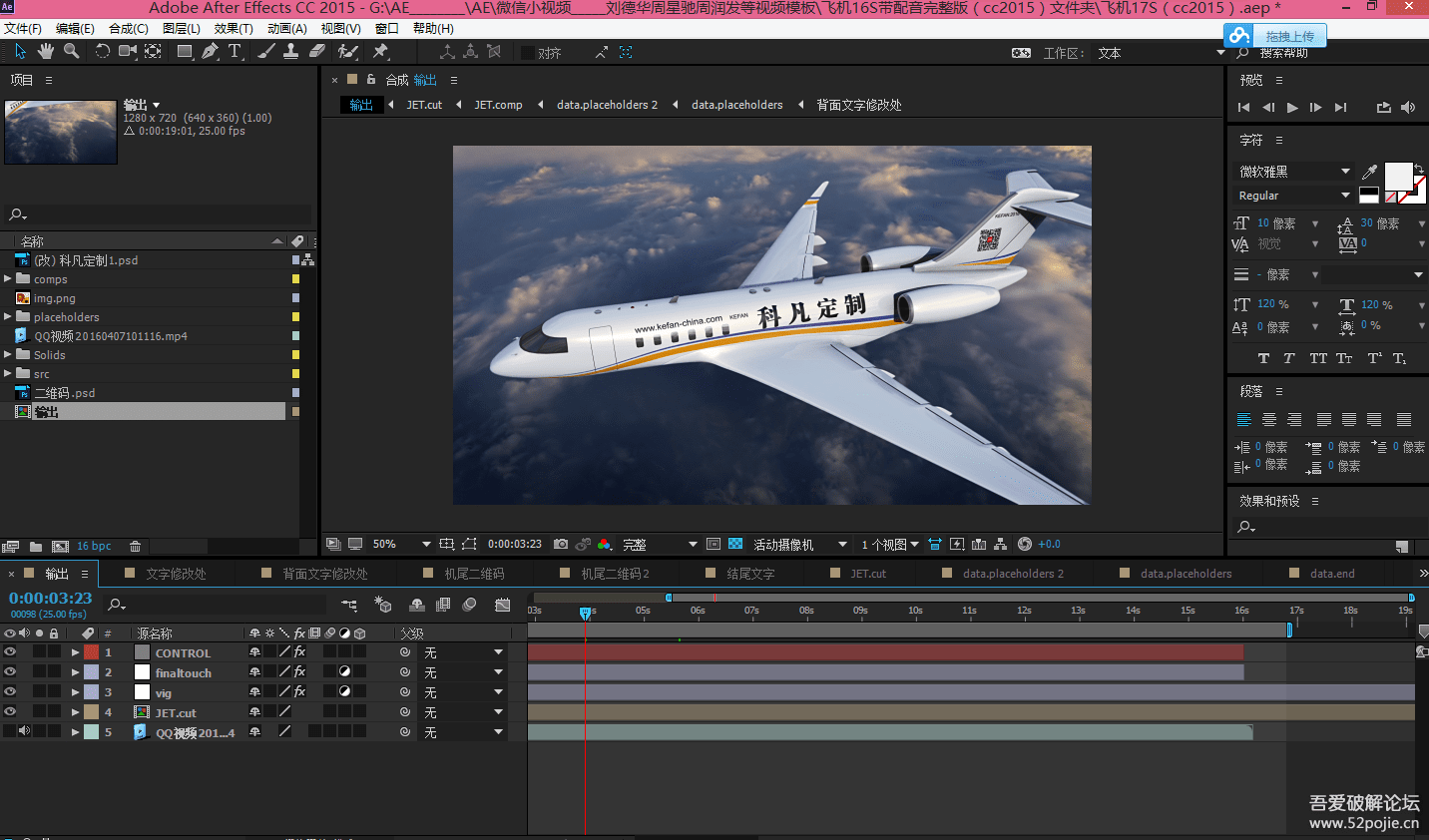Click the white fill color swatch
The image size is (1429, 840).
(x=1398, y=176)
